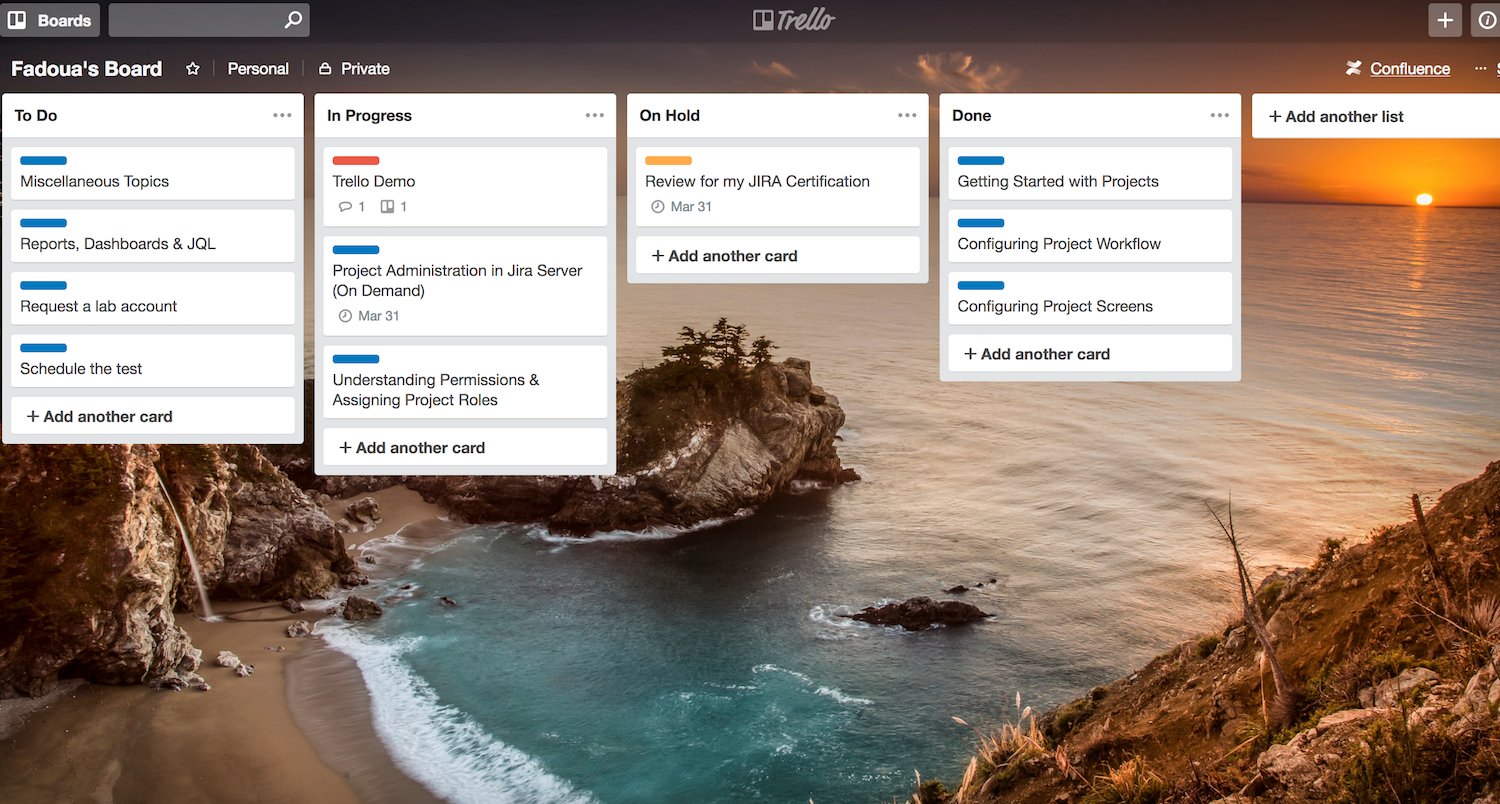The width and height of the screenshot is (1500, 804).
Task: Click the comment icon on Trello Demo card
Action: pyautogui.click(x=344, y=206)
